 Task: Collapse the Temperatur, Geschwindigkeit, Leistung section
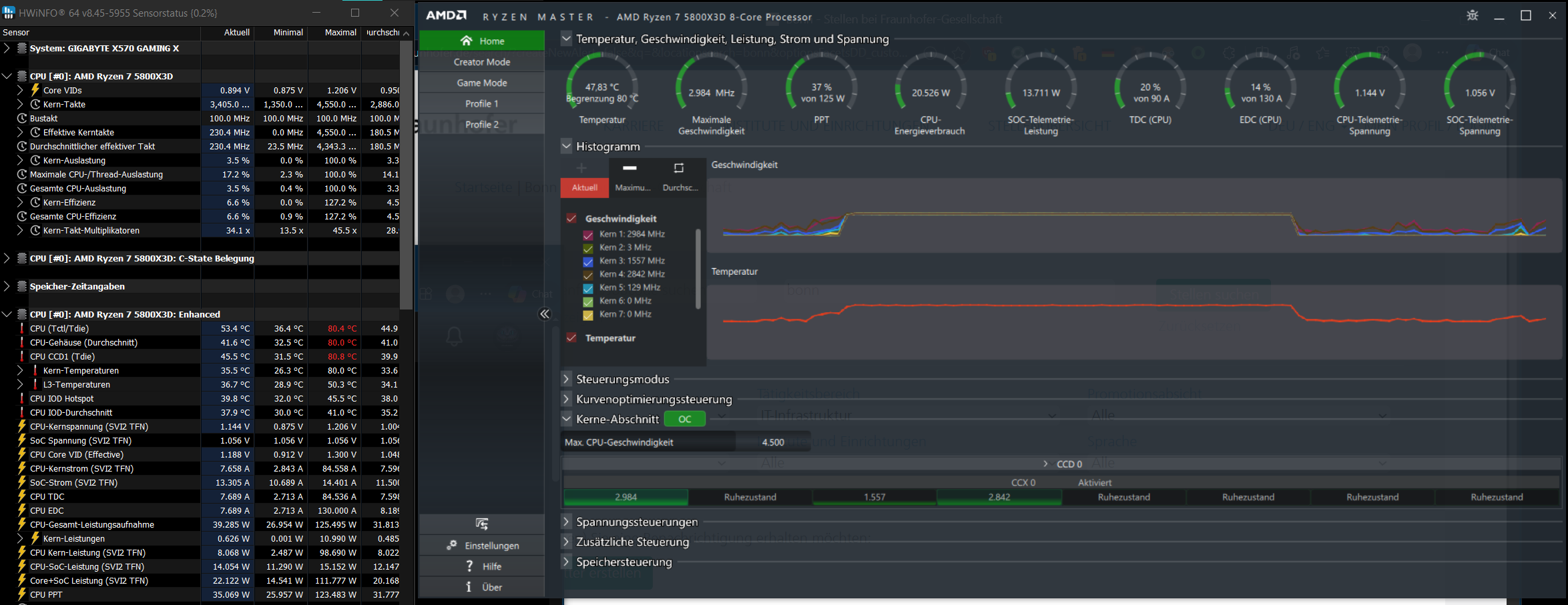[566, 38]
